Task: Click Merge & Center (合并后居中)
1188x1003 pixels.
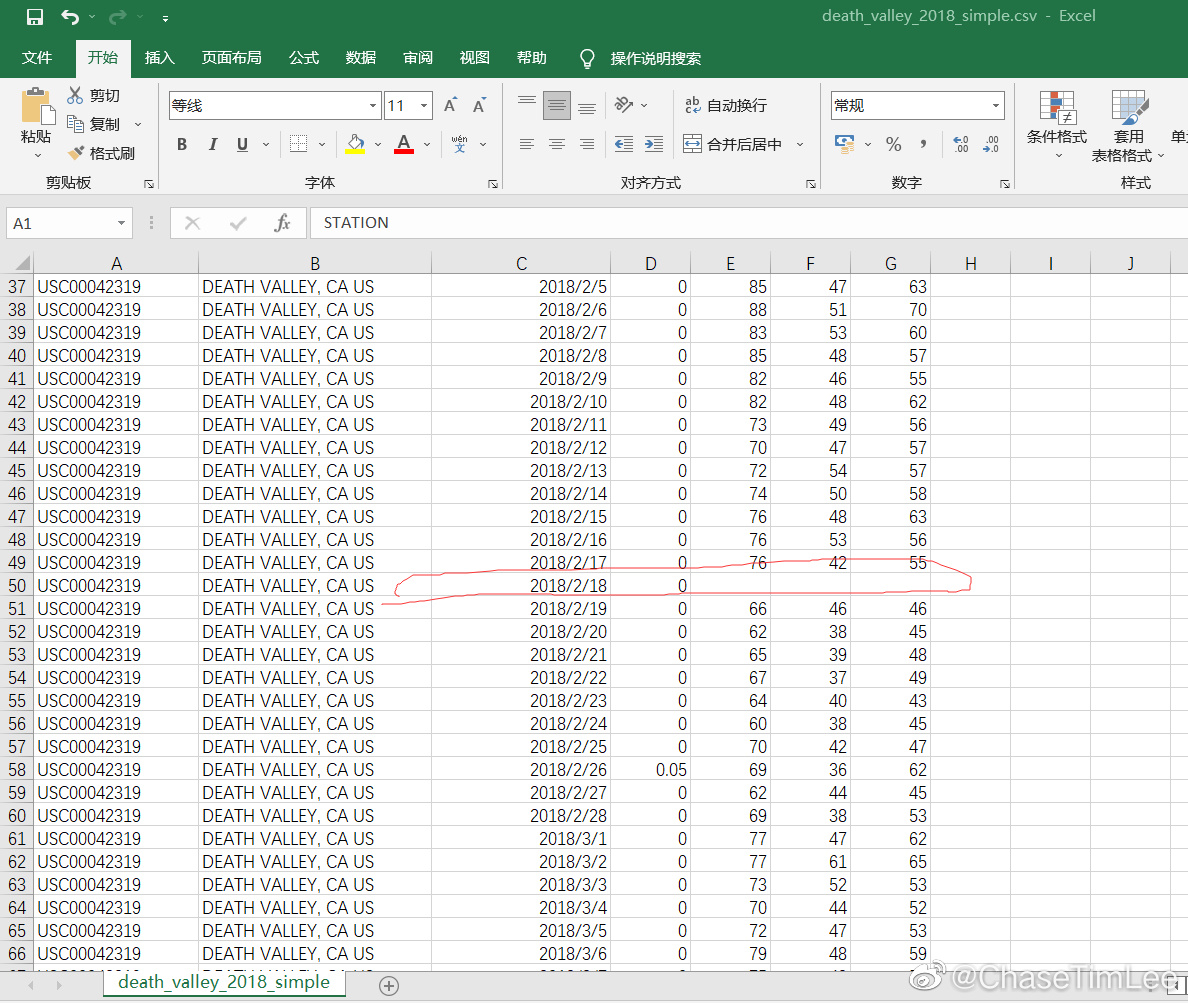Action: tap(732, 144)
